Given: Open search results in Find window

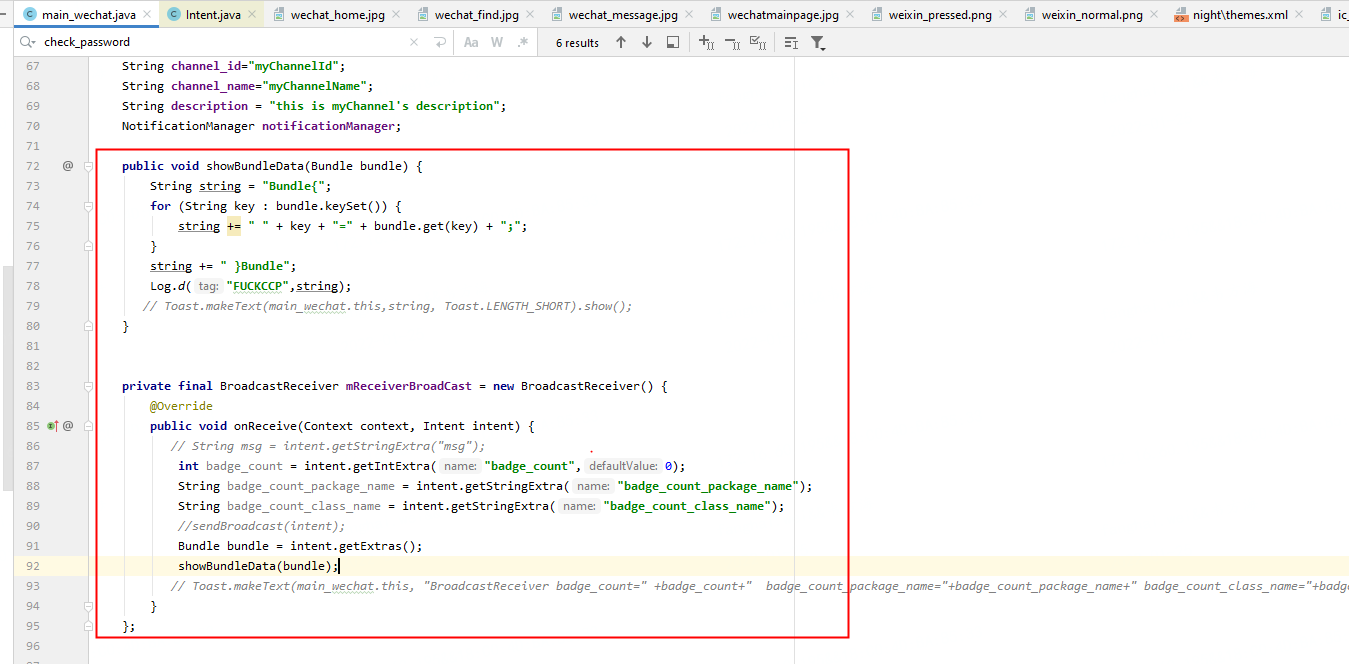Looking at the screenshot, I should 673,42.
